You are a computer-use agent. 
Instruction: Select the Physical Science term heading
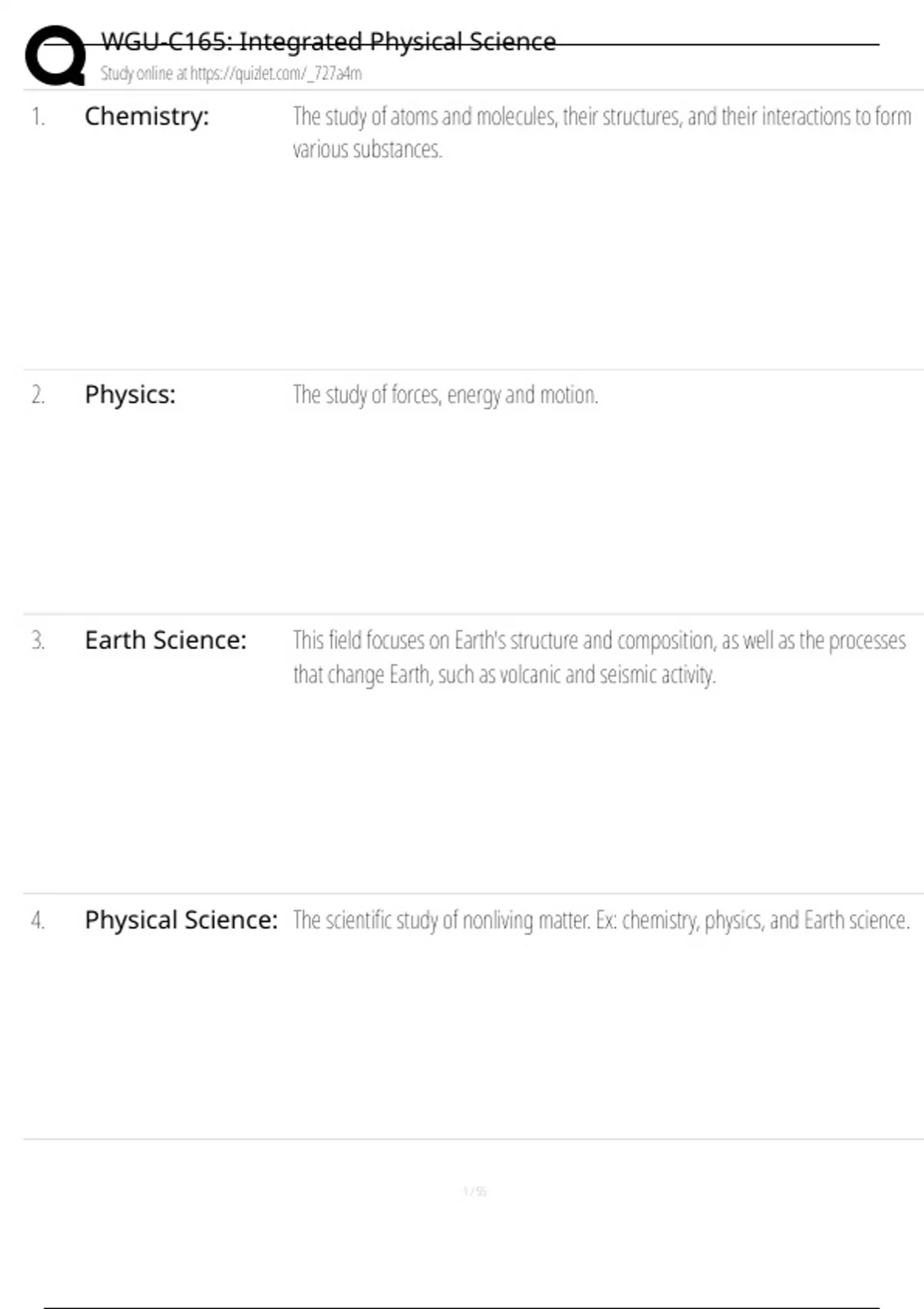tap(181, 920)
